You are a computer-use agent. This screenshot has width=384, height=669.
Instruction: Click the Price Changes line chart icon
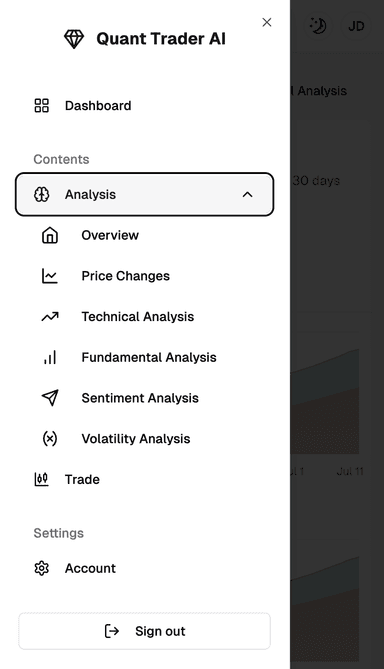pyautogui.click(x=50, y=276)
